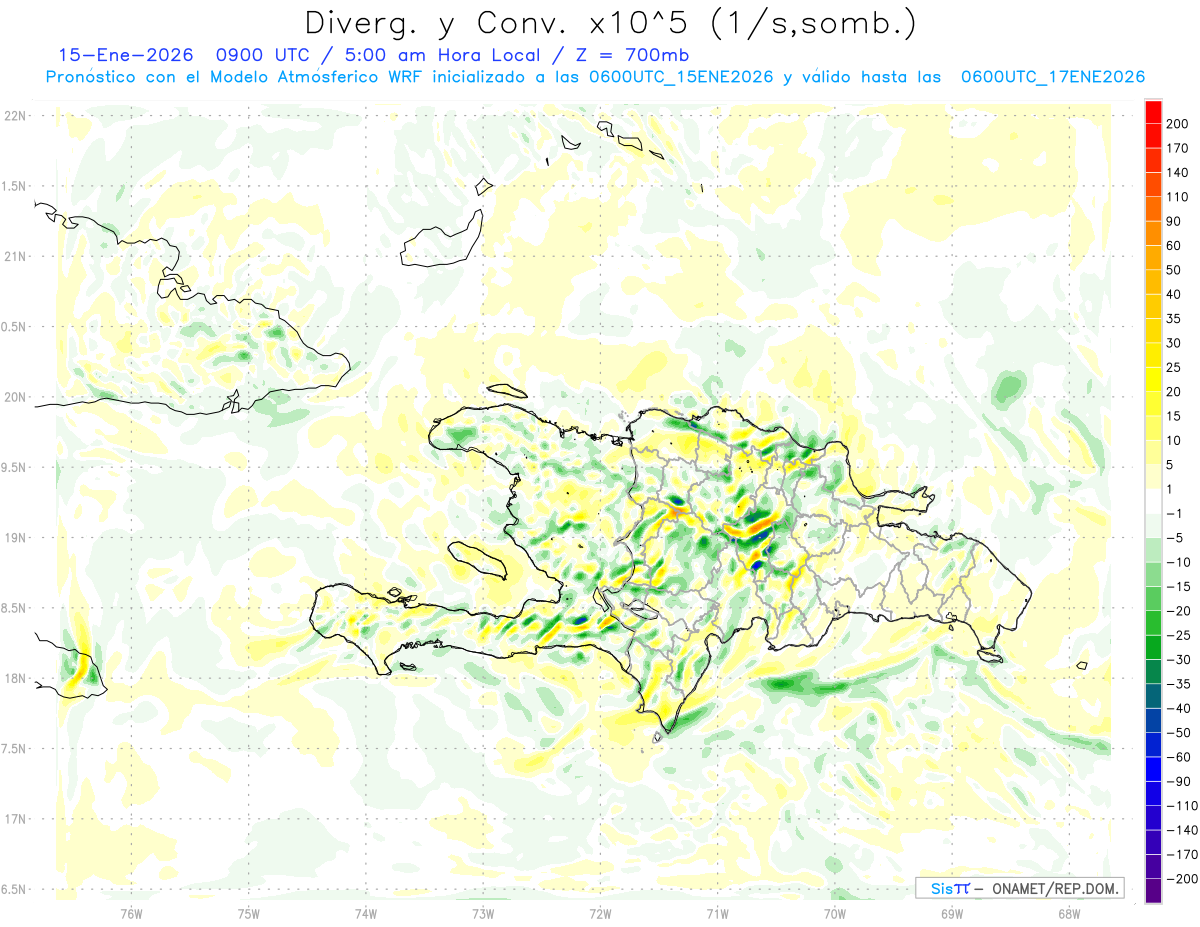Click the '76W' longitude label

click(x=132, y=913)
